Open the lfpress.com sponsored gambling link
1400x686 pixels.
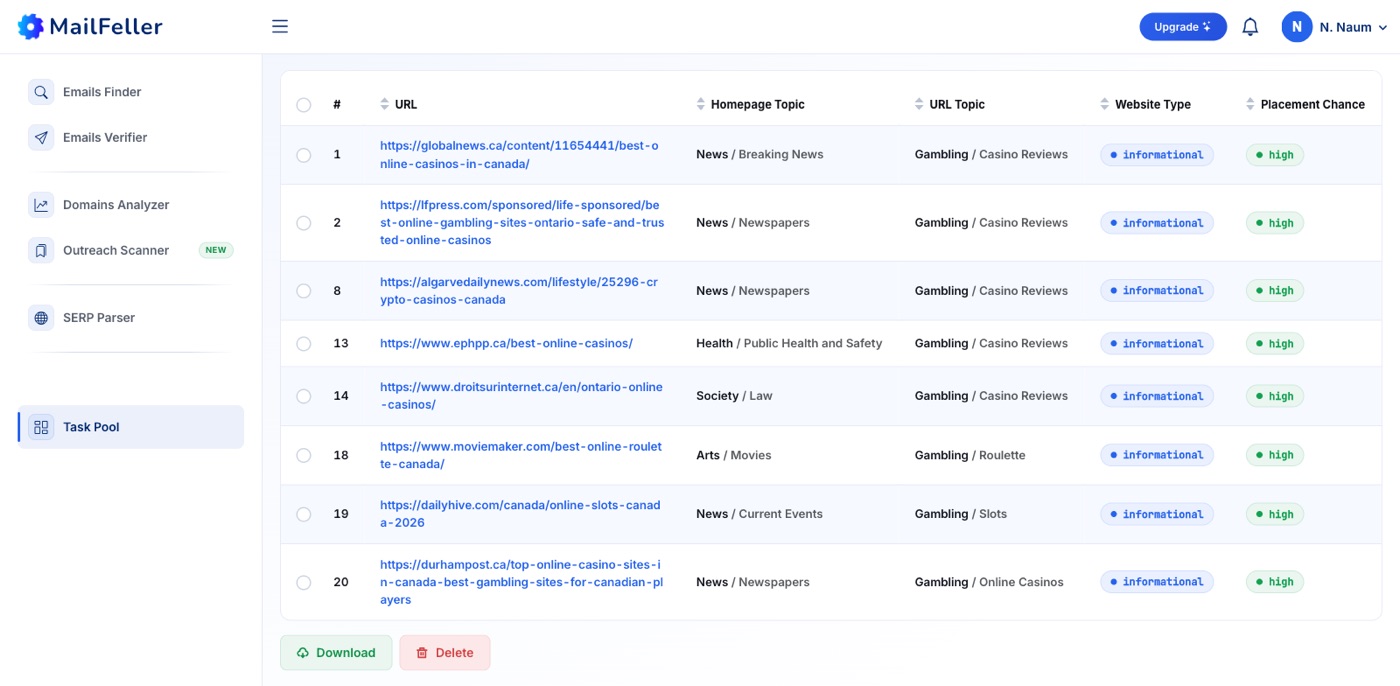pyautogui.click(x=522, y=223)
